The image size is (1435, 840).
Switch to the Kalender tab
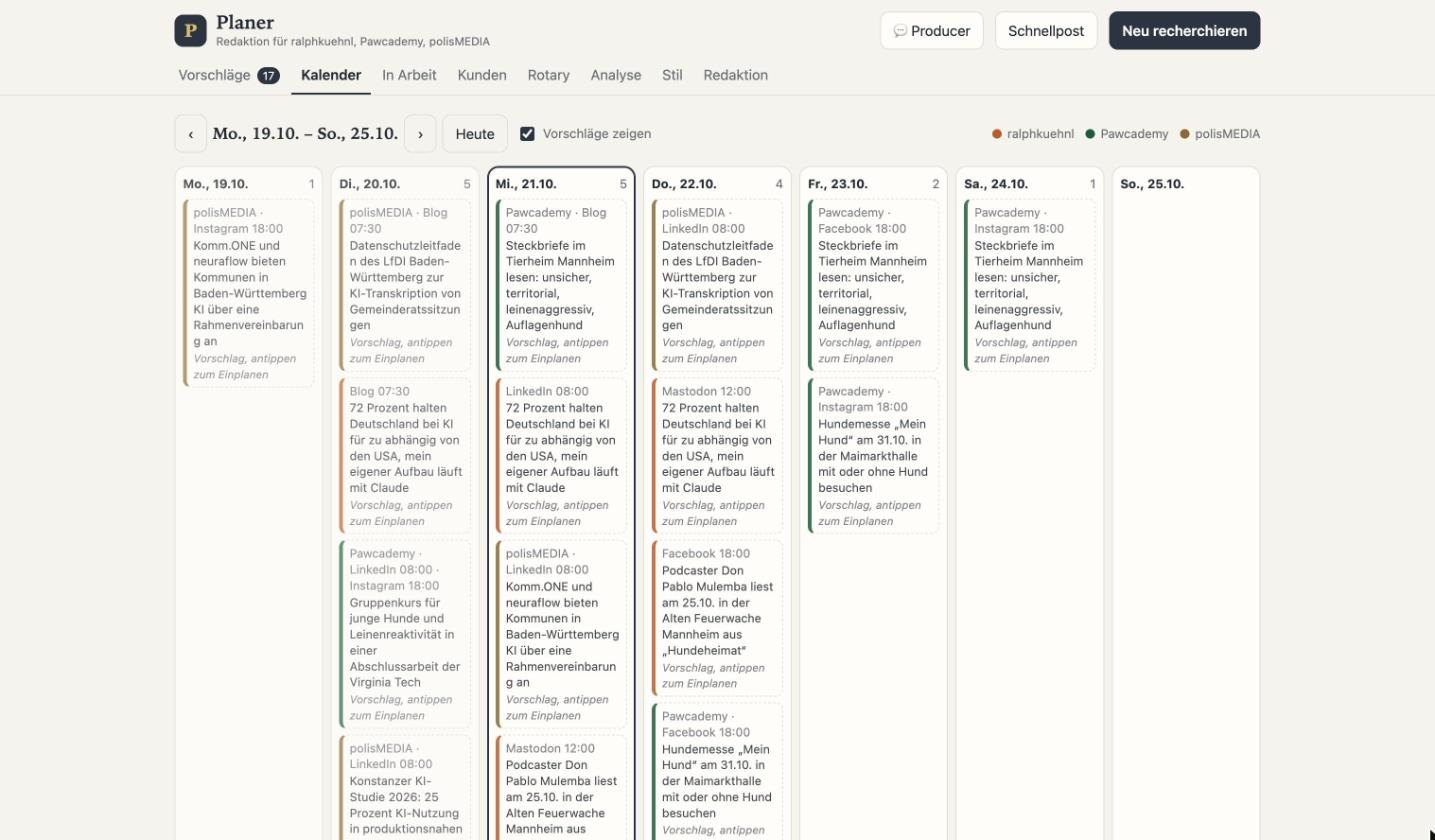point(331,75)
